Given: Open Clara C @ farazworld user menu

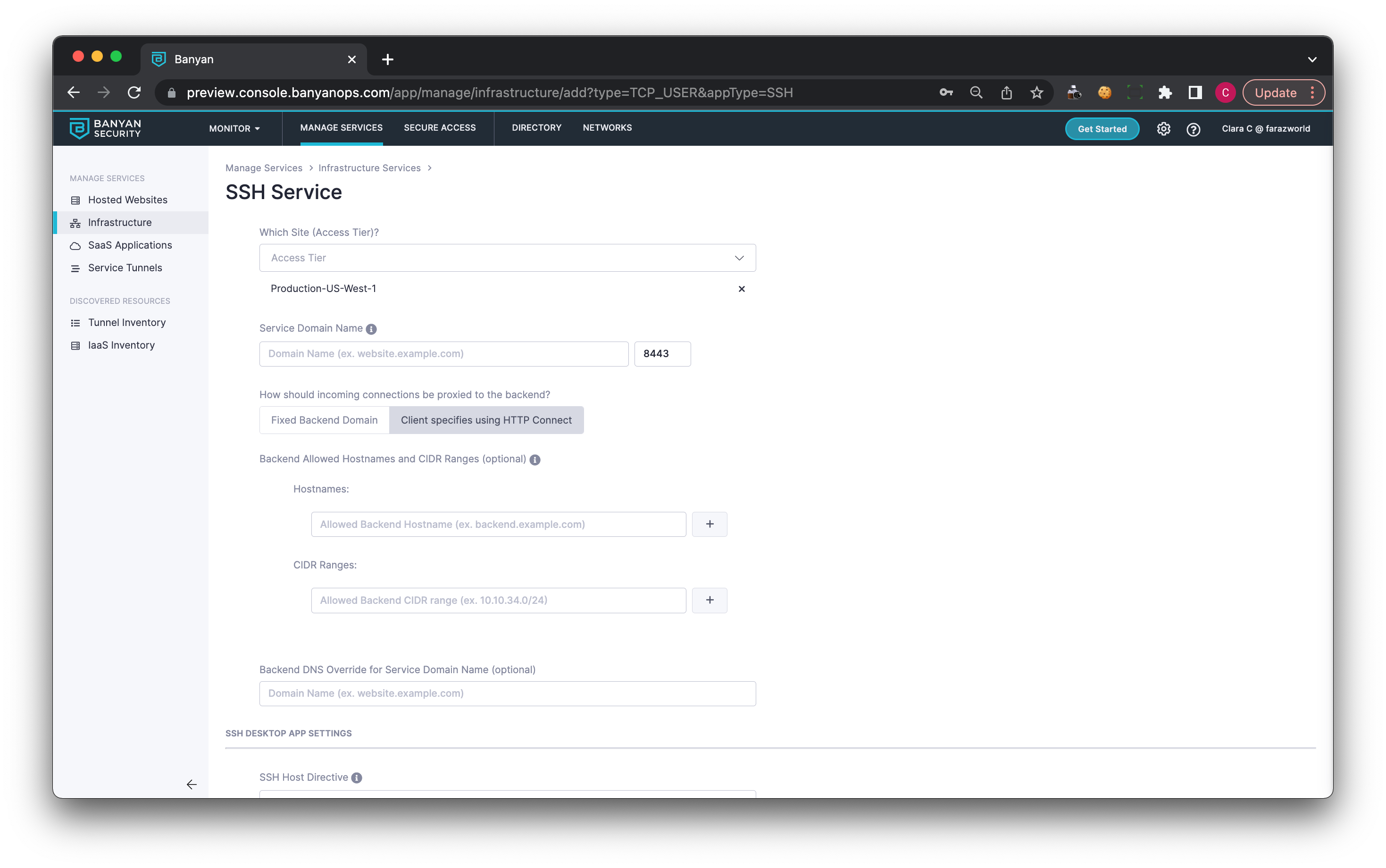Looking at the screenshot, I should (x=1266, y=129).
